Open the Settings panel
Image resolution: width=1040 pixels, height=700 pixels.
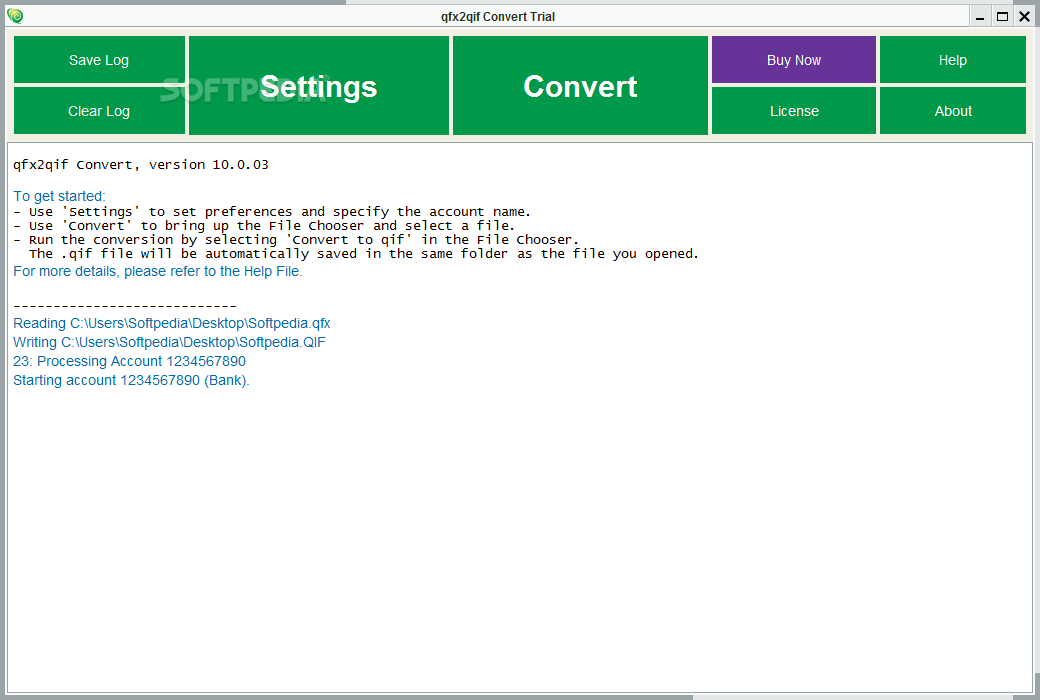[319, 86]
